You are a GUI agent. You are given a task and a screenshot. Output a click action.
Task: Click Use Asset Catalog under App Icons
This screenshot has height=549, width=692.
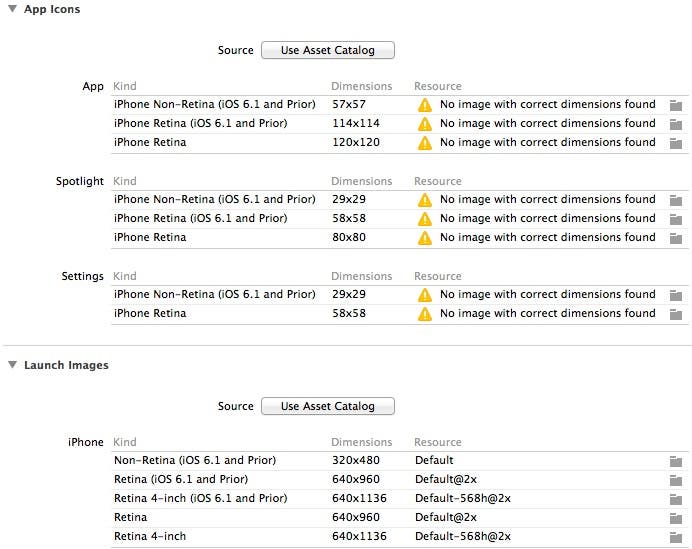[327, 50]
